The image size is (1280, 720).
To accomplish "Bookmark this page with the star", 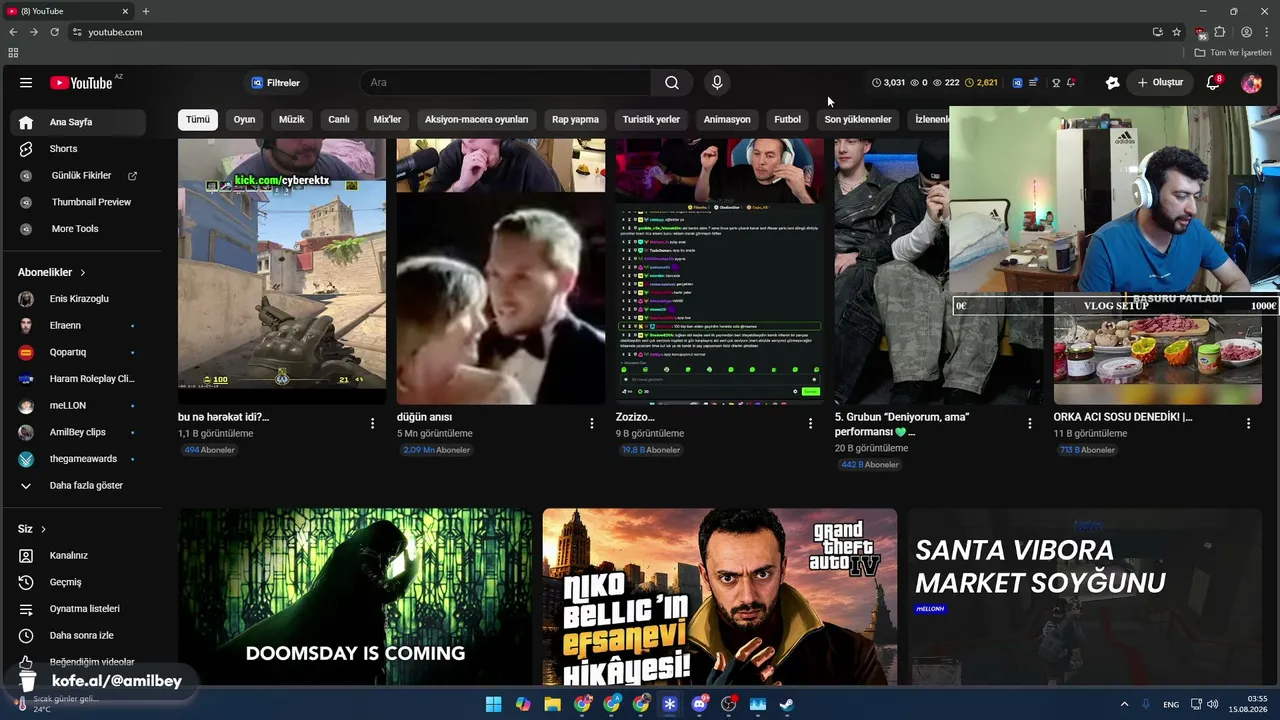I will [x=1177, y=32].
